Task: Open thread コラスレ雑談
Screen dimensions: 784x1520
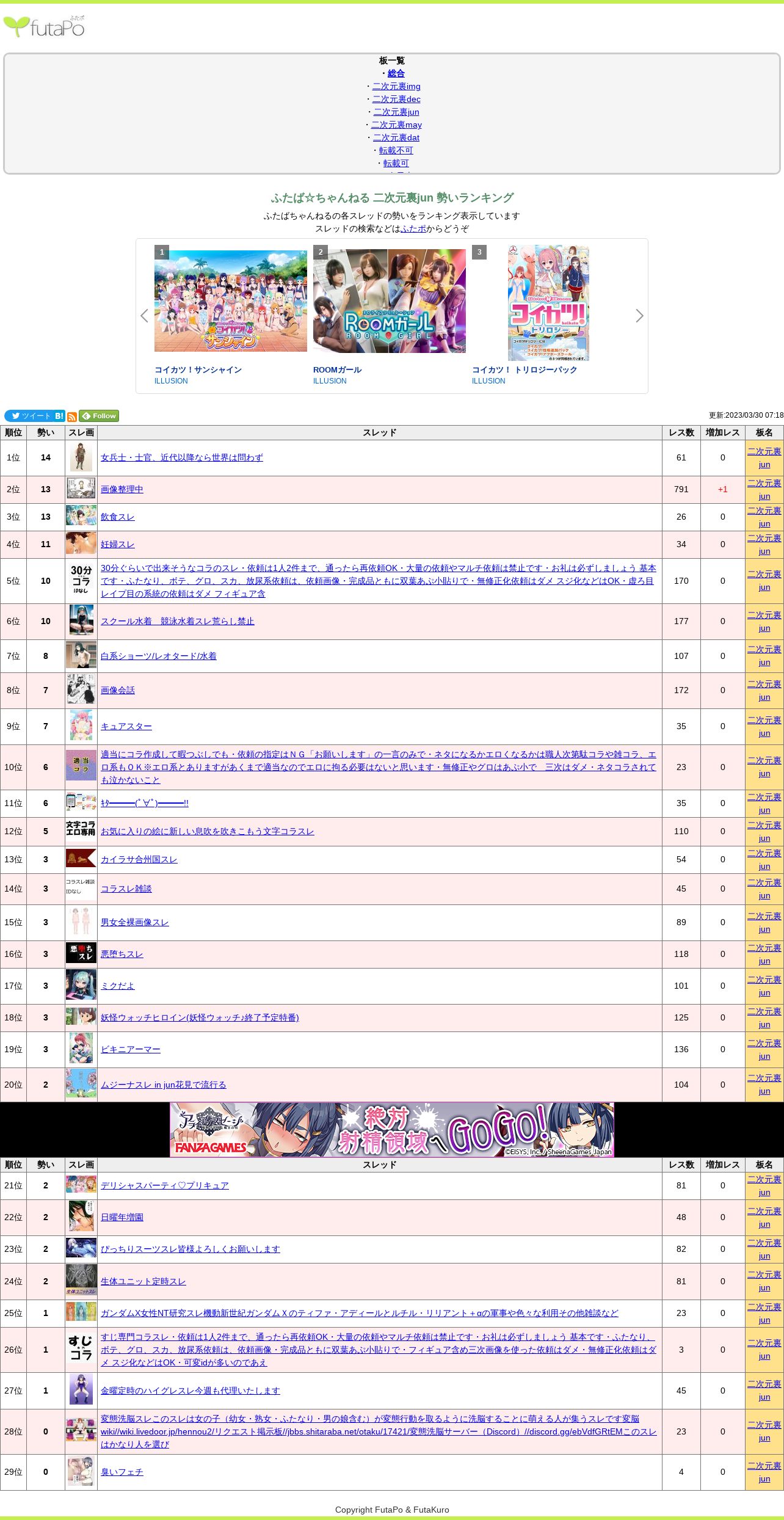Action: click(126, 889)
